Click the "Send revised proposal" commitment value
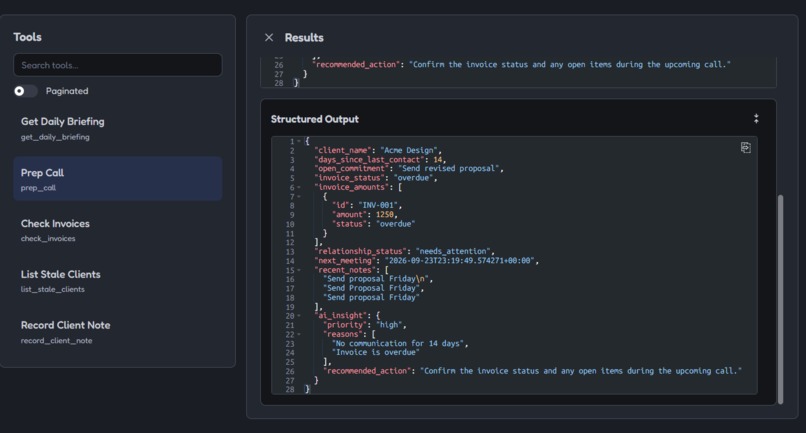This screenshot has height=433, width=806. point(449,169)
